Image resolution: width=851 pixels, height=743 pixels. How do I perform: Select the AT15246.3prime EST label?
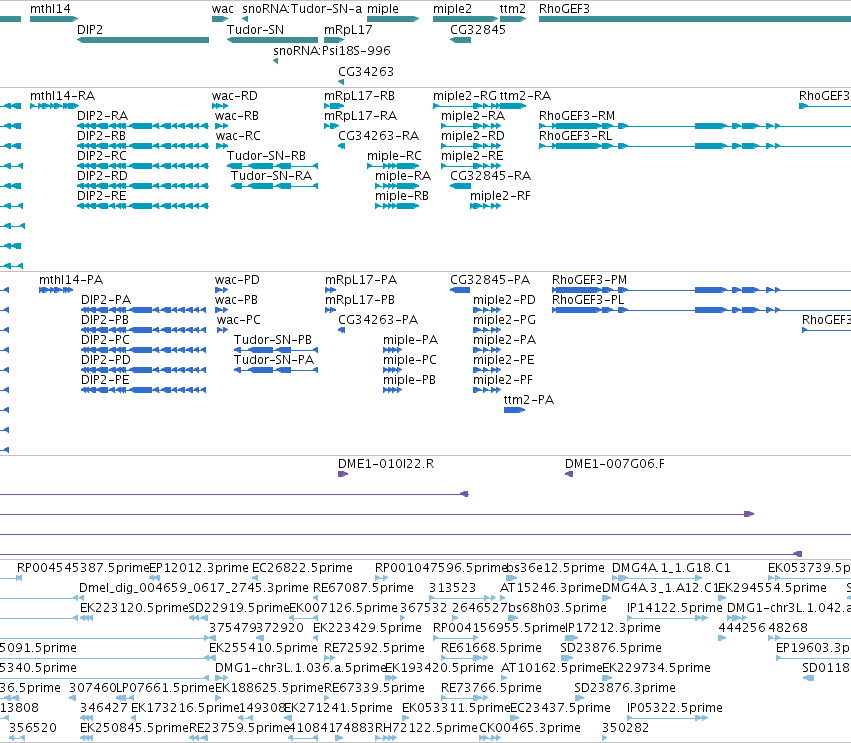pyautogui.click(x=551, y=588)
